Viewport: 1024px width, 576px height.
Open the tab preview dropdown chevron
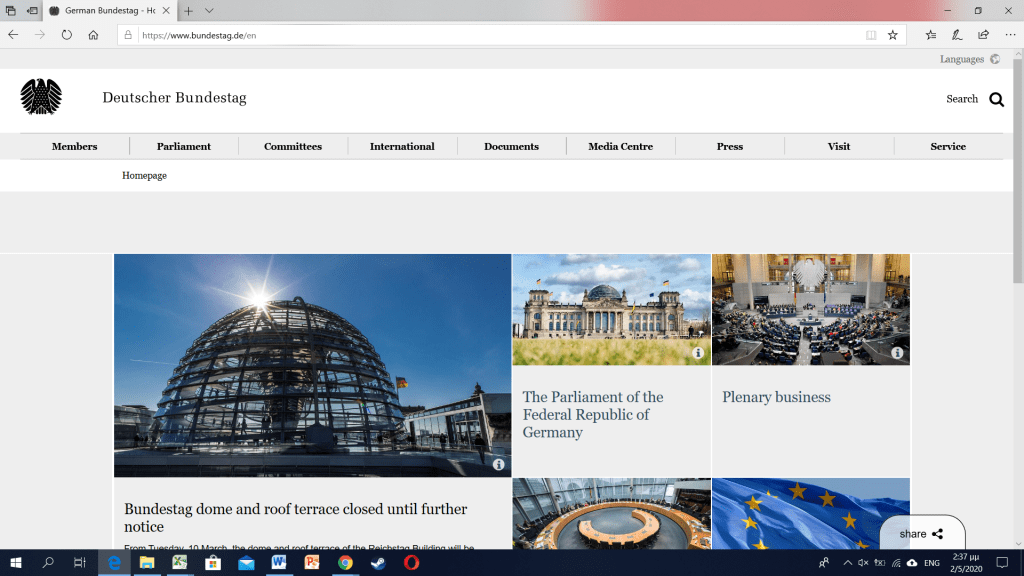click(209, 10)
